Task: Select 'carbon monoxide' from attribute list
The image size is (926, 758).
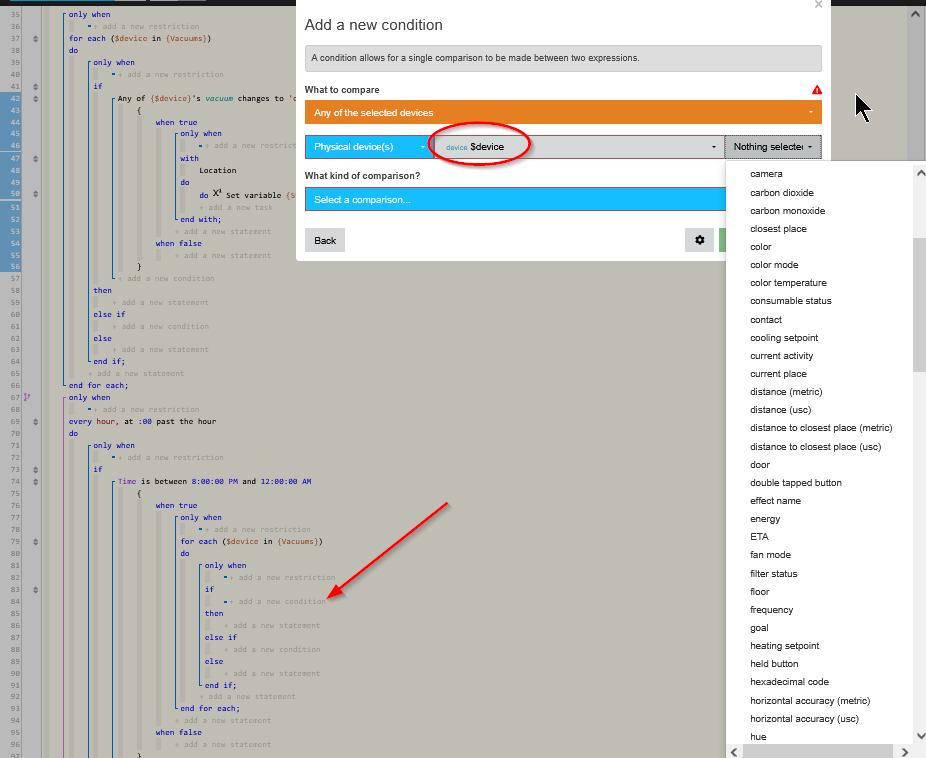Action: pyautogui.click(x=787, y=211)
